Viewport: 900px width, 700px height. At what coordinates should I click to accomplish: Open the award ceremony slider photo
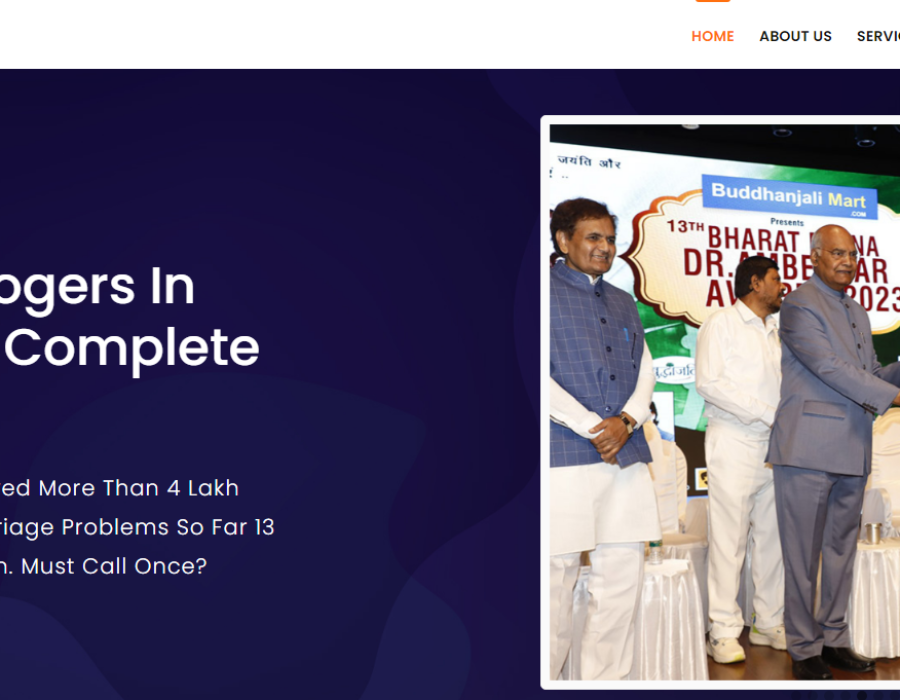click(x=724, y=402)
